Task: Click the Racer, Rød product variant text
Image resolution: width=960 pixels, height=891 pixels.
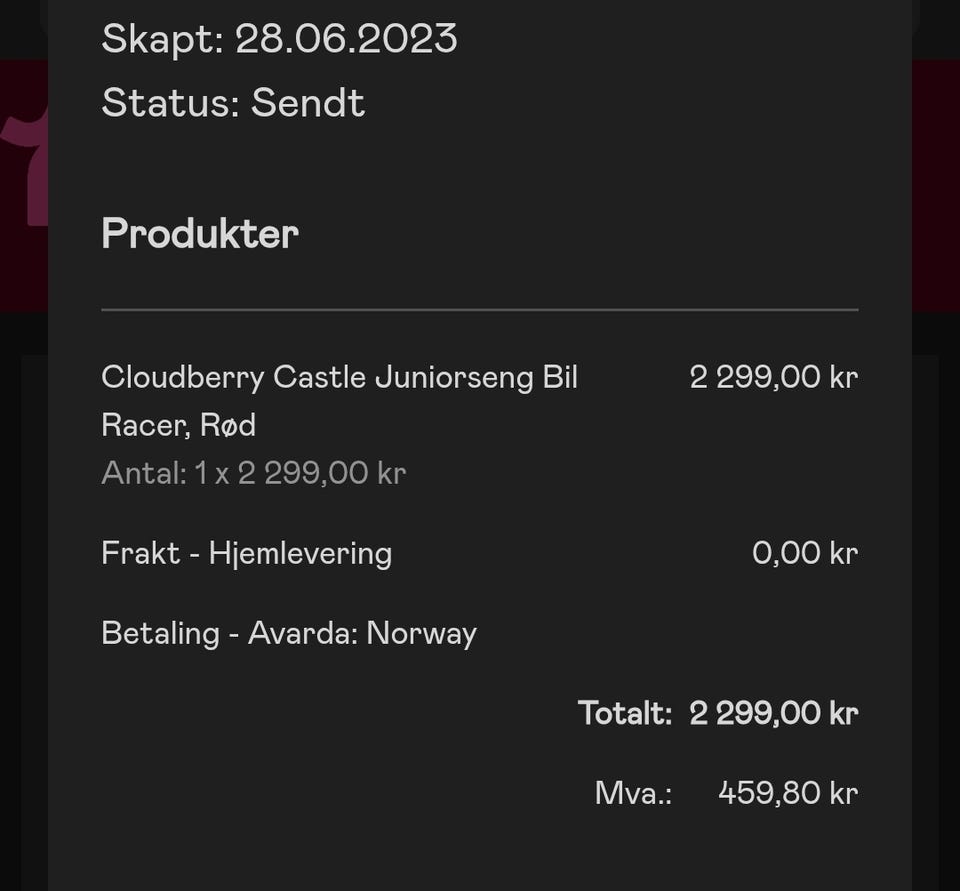Action: pos(179,425)
